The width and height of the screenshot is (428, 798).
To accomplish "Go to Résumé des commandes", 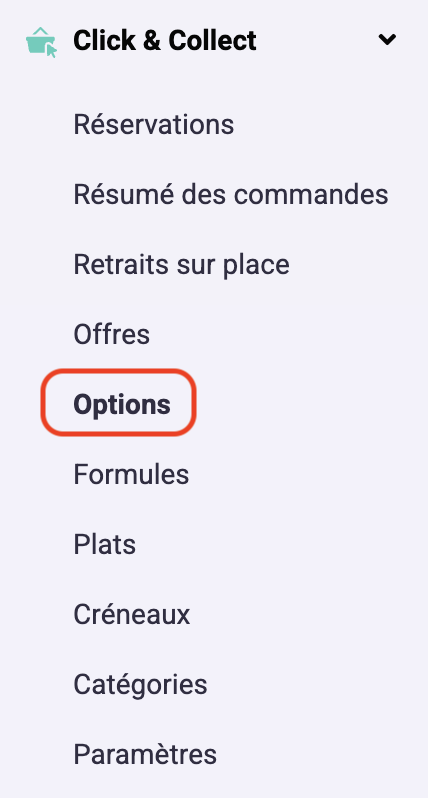I will coord(231,194).
